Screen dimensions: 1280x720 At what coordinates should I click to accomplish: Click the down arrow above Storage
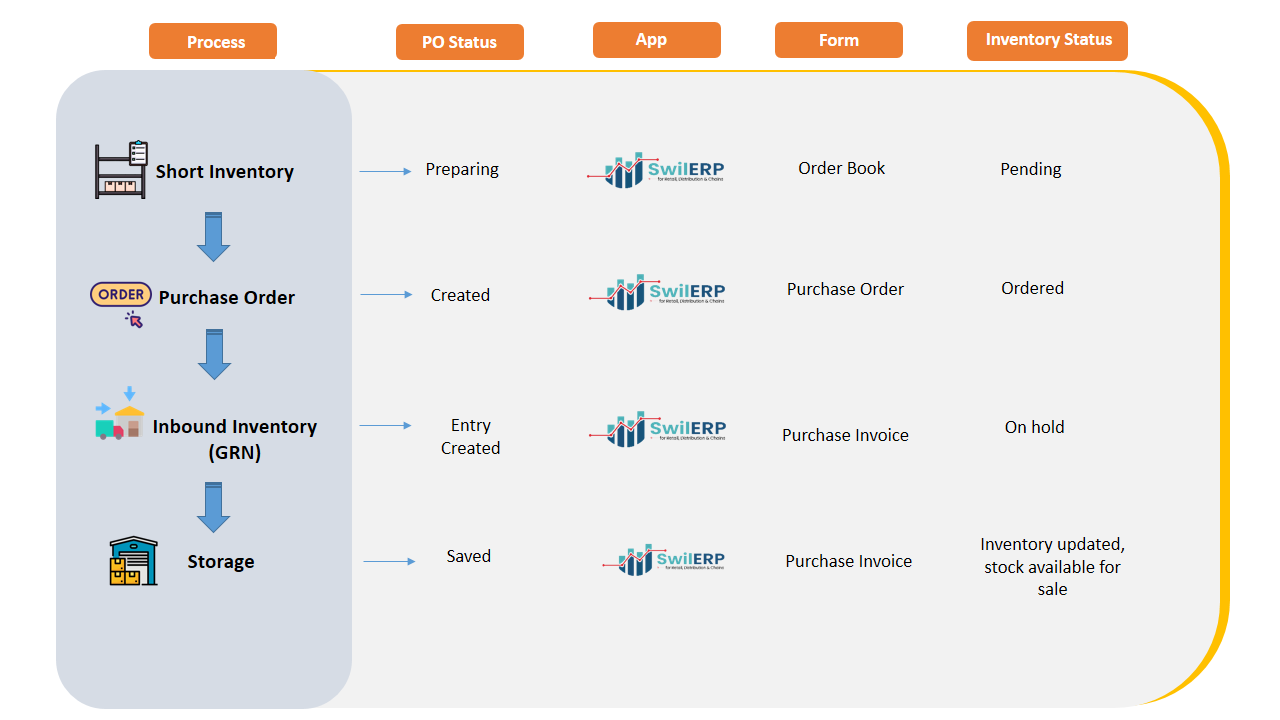click(213, 507)
